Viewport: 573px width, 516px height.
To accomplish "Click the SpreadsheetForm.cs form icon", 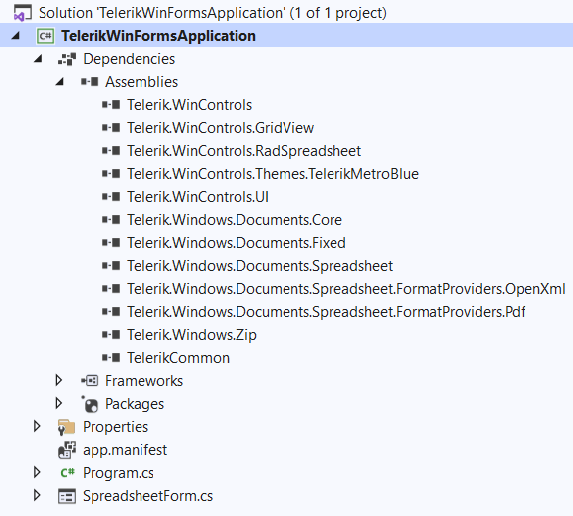I will (67, 496).
